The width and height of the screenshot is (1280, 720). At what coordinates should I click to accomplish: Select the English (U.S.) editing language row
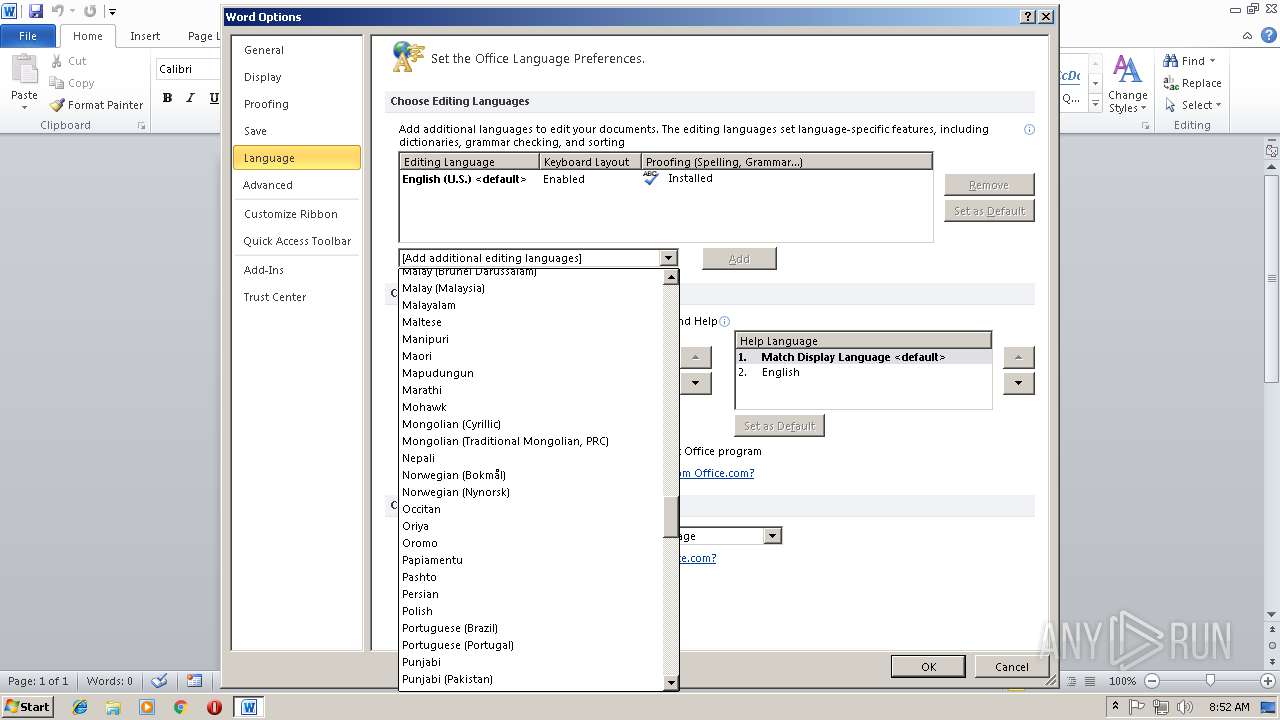(665, 179)
